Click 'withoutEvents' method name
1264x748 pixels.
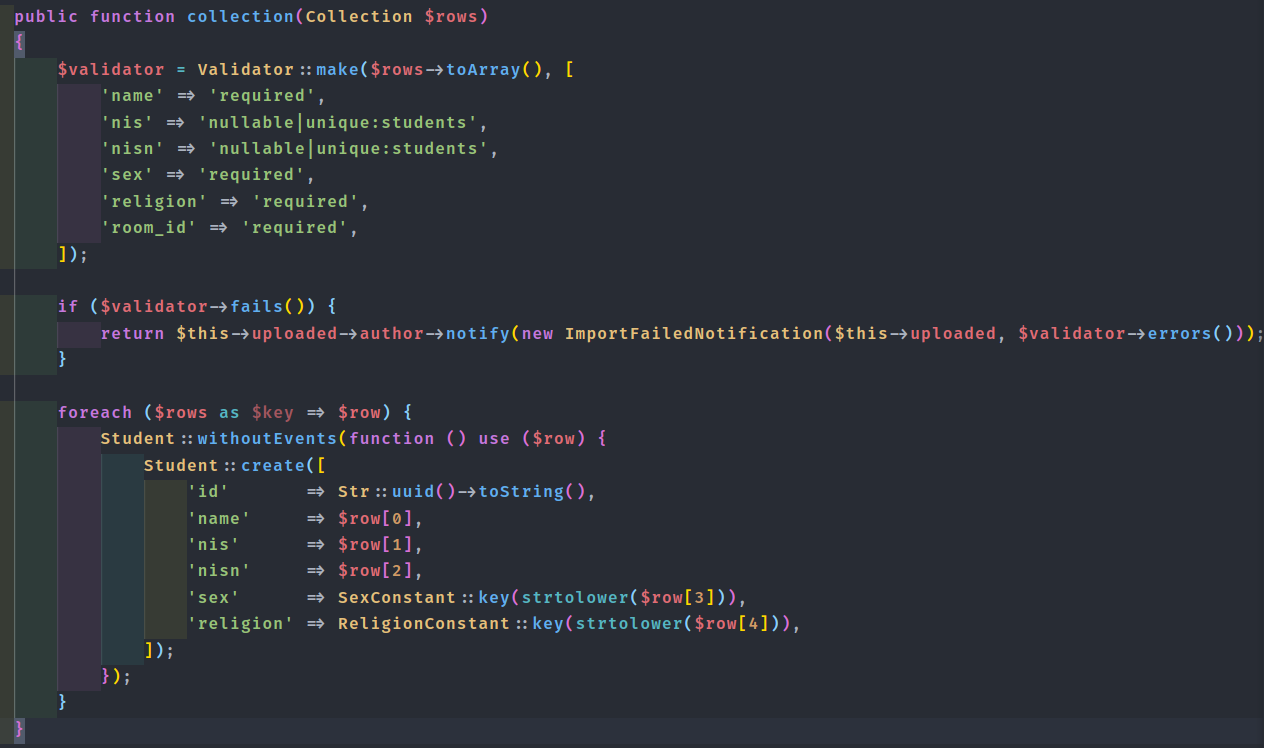click(x=267, y=439)
